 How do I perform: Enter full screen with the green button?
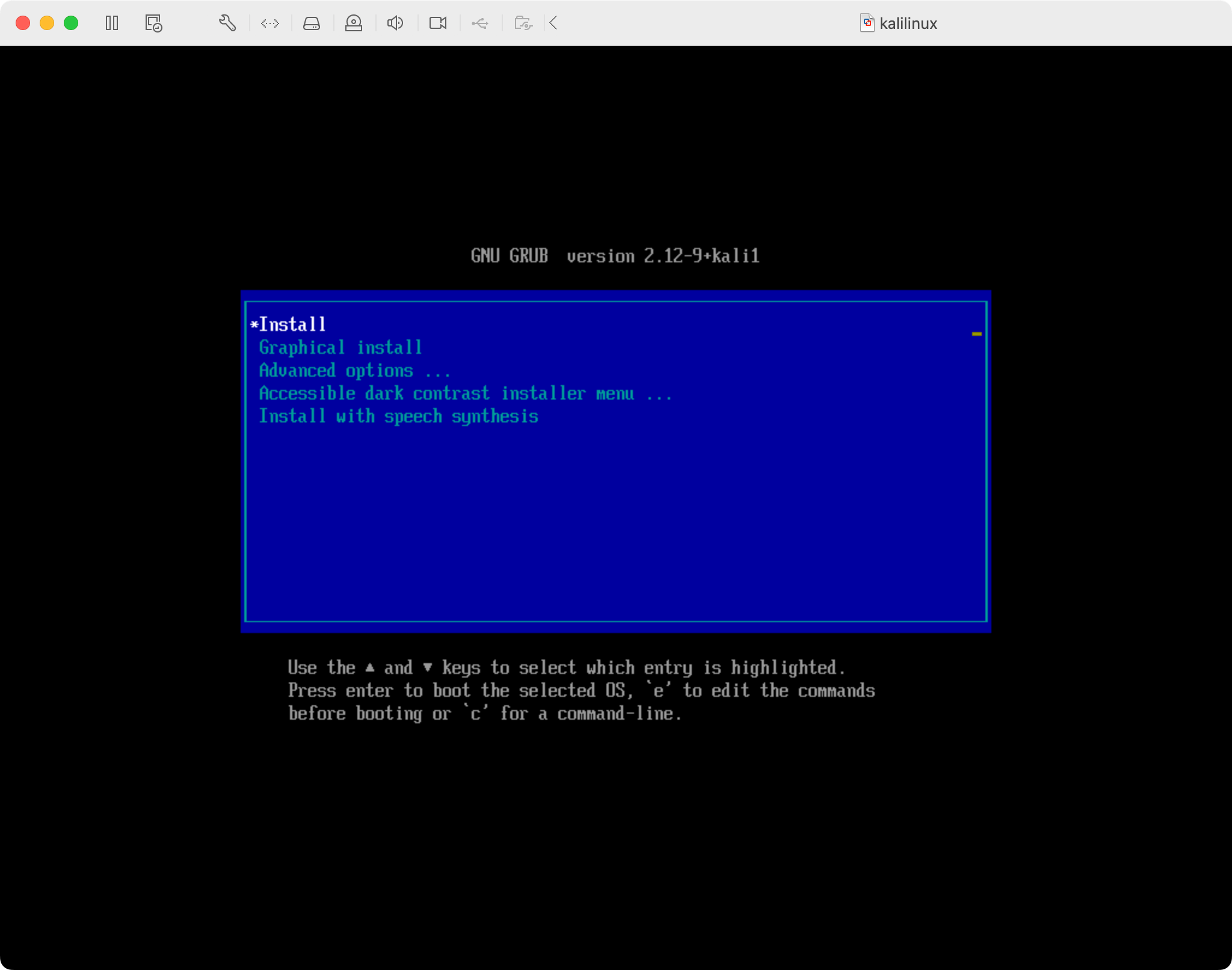pyautogui.click(x=70, y=23)
